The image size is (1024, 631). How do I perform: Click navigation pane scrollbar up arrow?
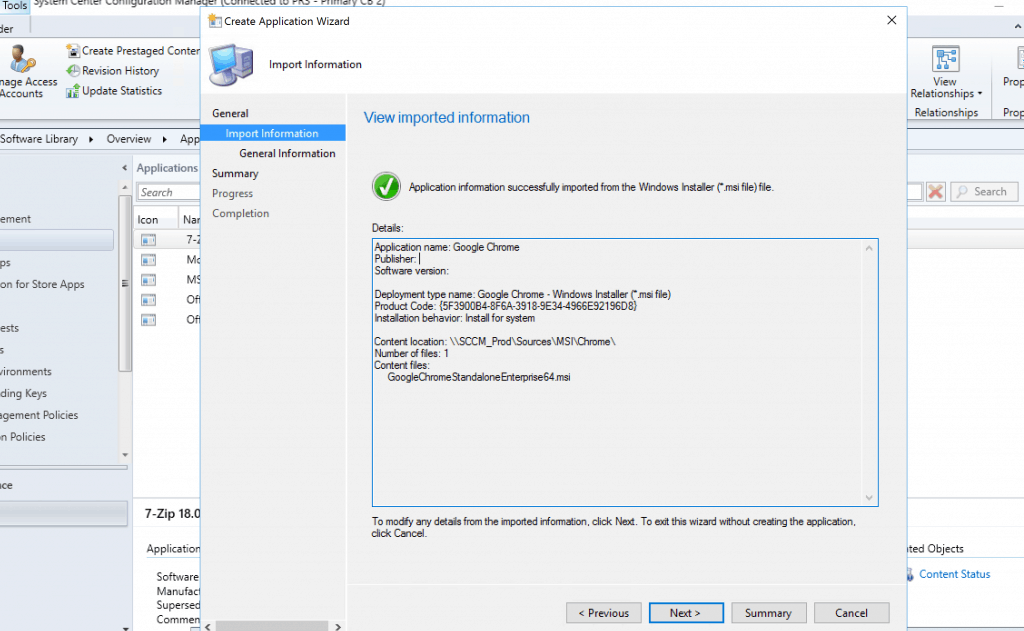point(125,187)
